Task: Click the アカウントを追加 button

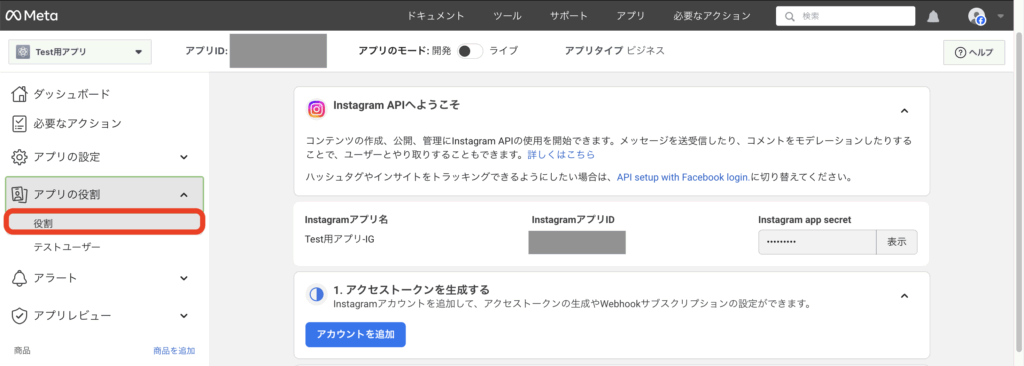Action: click(x=355, y=334)
